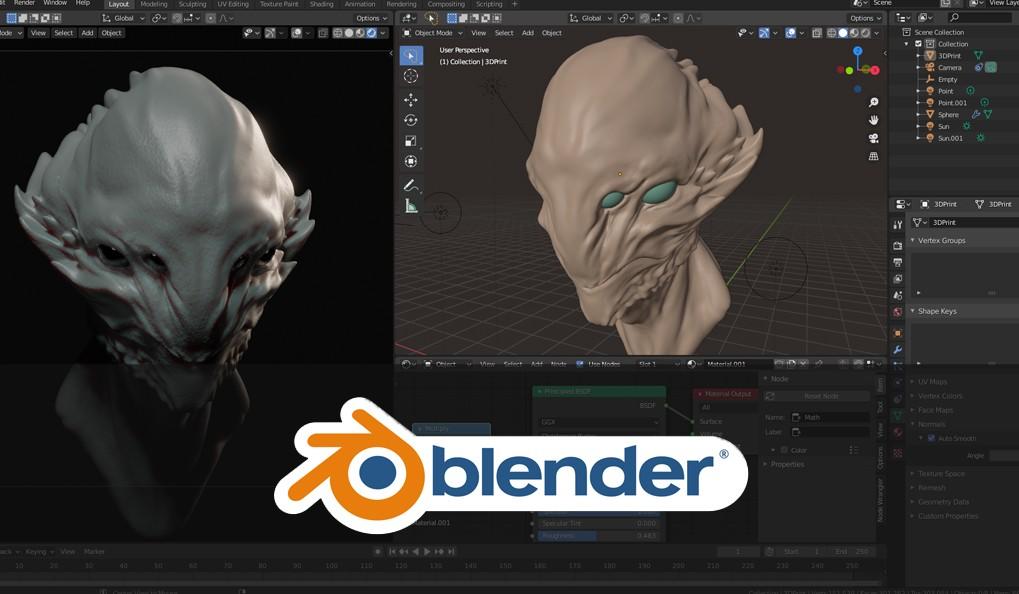Open Global orientation dropdown in right viewport
Image resolution: width=1019 pixels, height=594 pixels.
[591, 18]
